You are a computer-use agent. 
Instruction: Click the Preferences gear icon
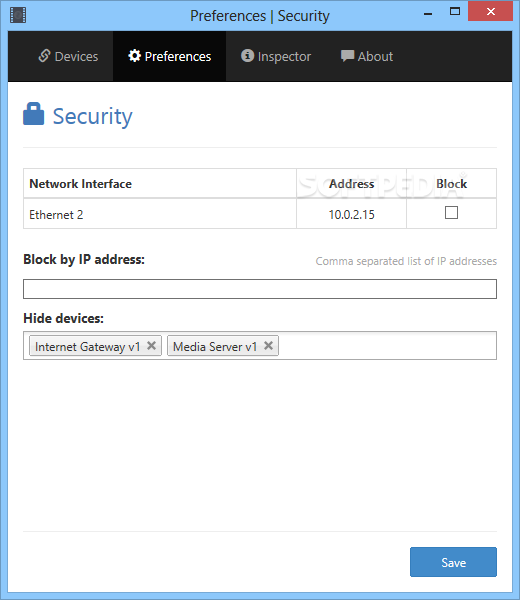[134, 56]
